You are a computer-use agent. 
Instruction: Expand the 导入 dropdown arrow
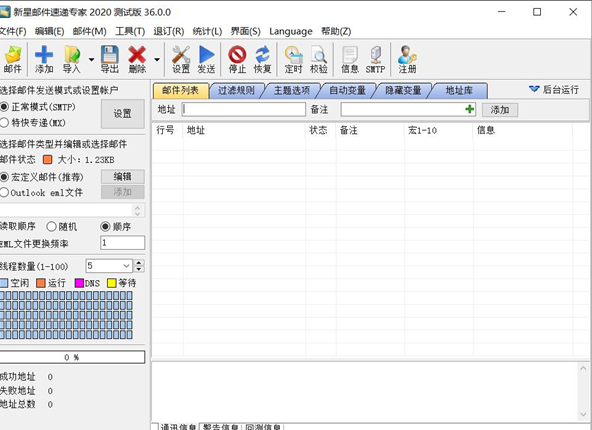pyautogui.click(x=91, y=59)
